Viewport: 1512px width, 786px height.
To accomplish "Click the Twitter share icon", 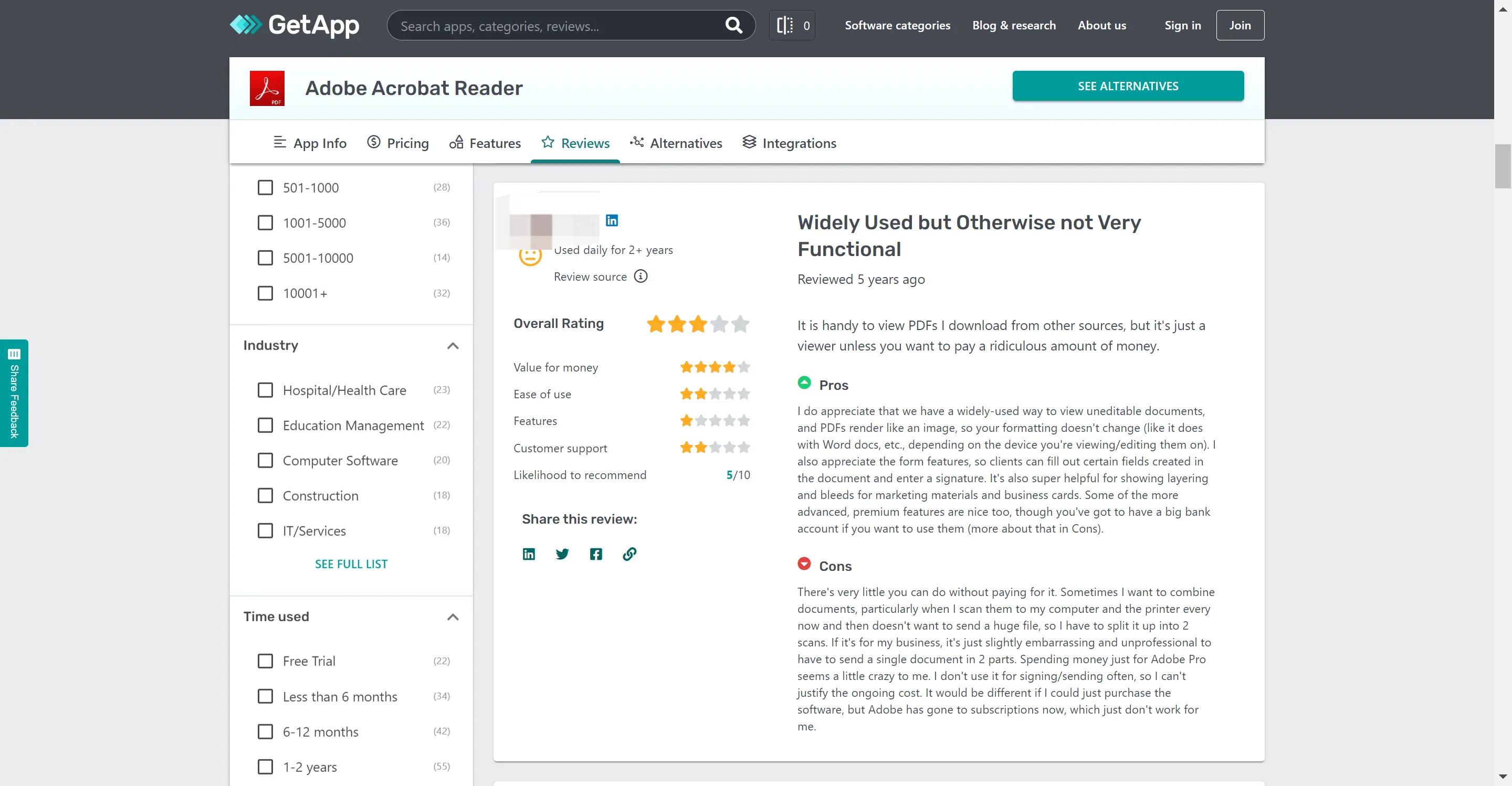I will pos(562,554).
